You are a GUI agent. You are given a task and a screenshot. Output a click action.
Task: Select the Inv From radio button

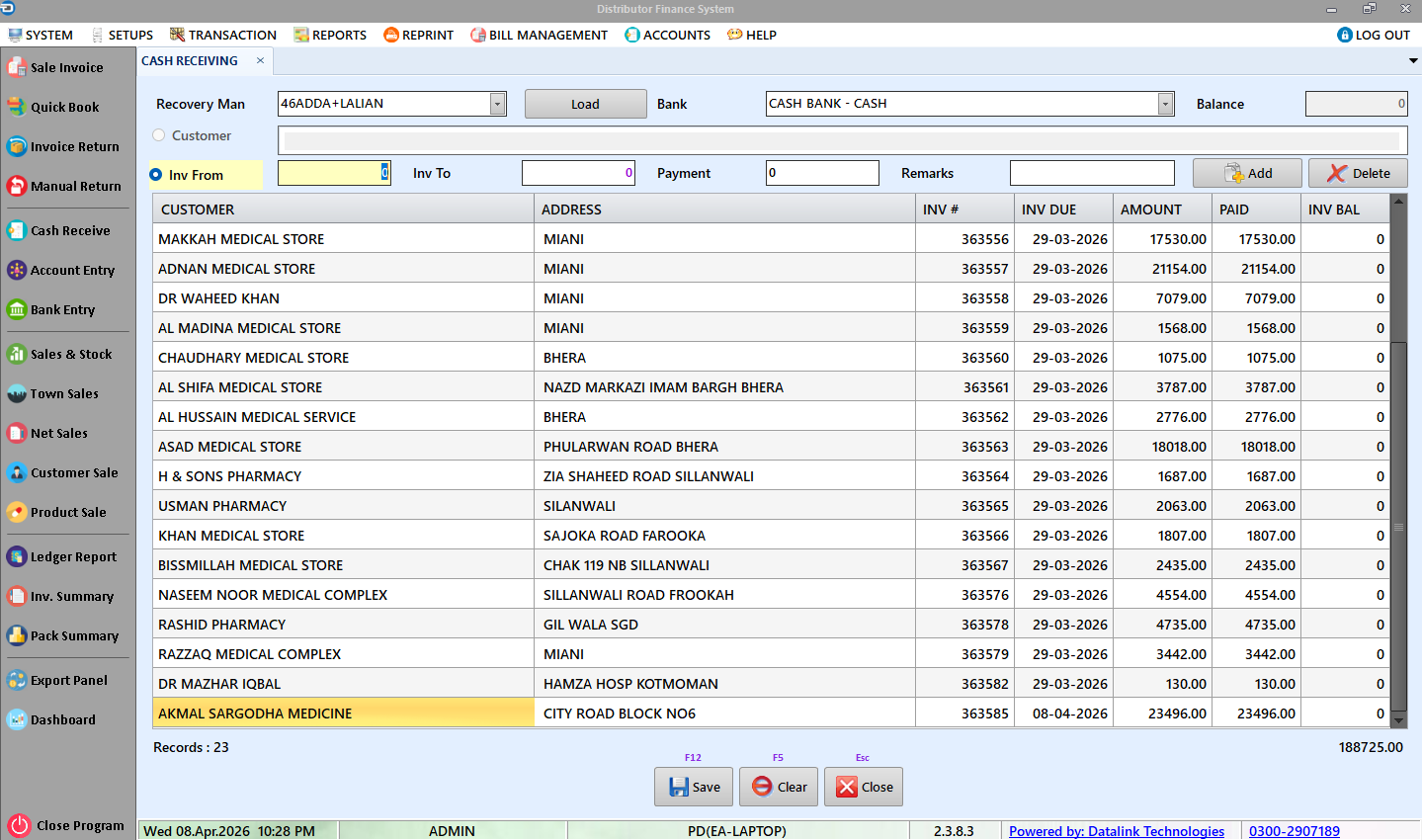point(156,175)
